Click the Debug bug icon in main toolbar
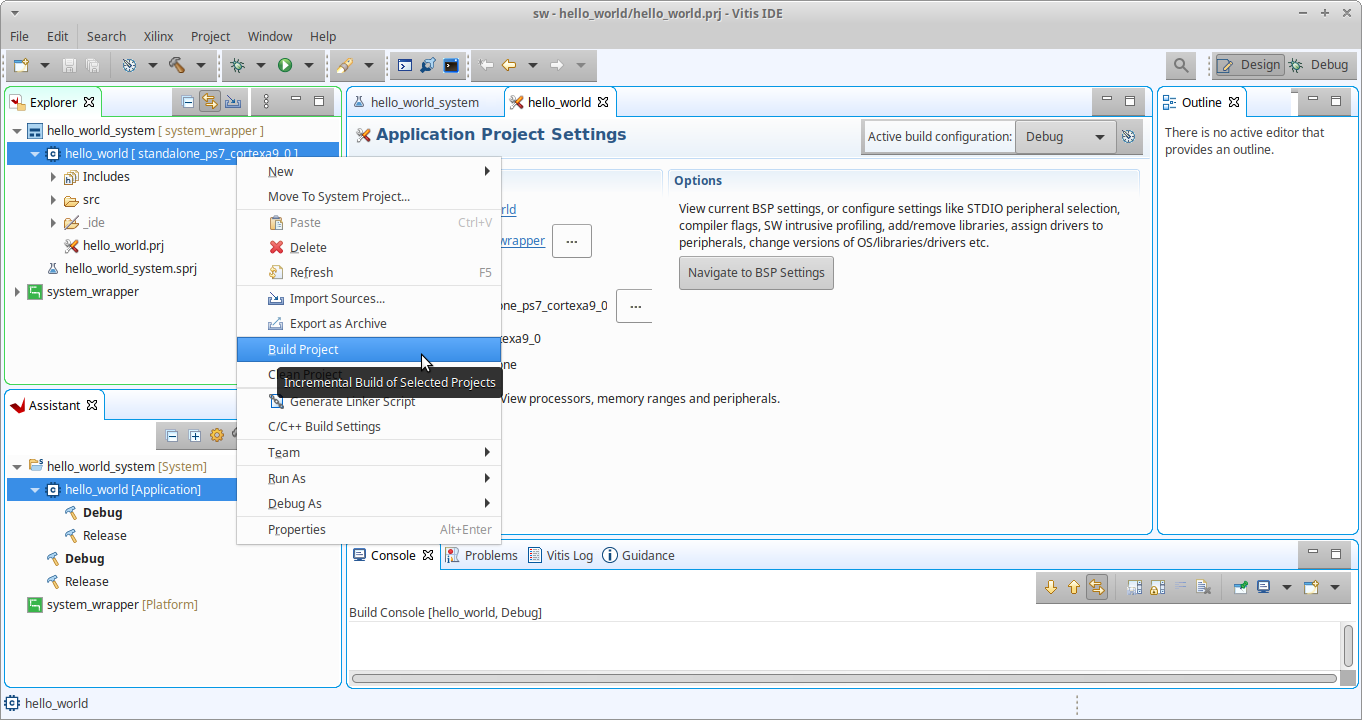The height and width of the screenshot is (720, 1362). (237, 65)
